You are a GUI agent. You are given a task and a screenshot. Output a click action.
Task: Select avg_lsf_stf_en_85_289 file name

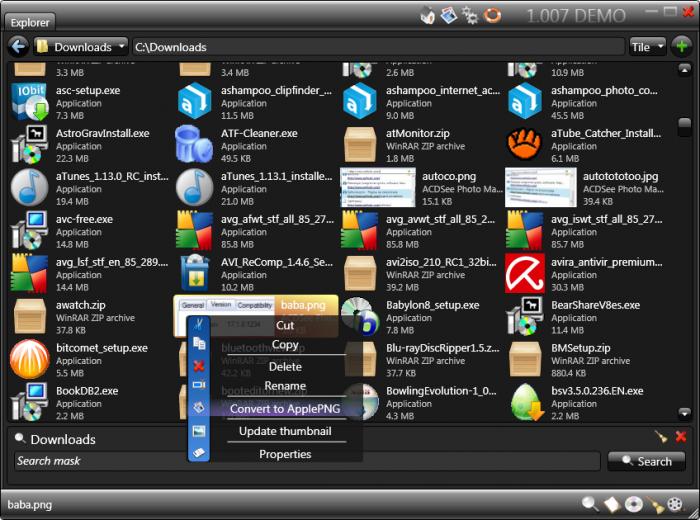(112, 262)
